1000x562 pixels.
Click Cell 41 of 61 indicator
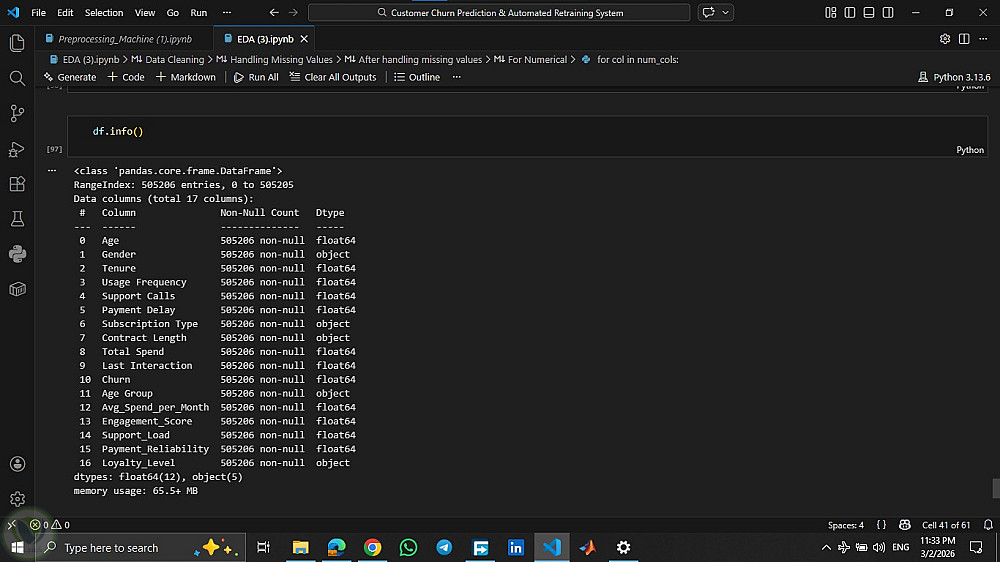tap(946, 525)
